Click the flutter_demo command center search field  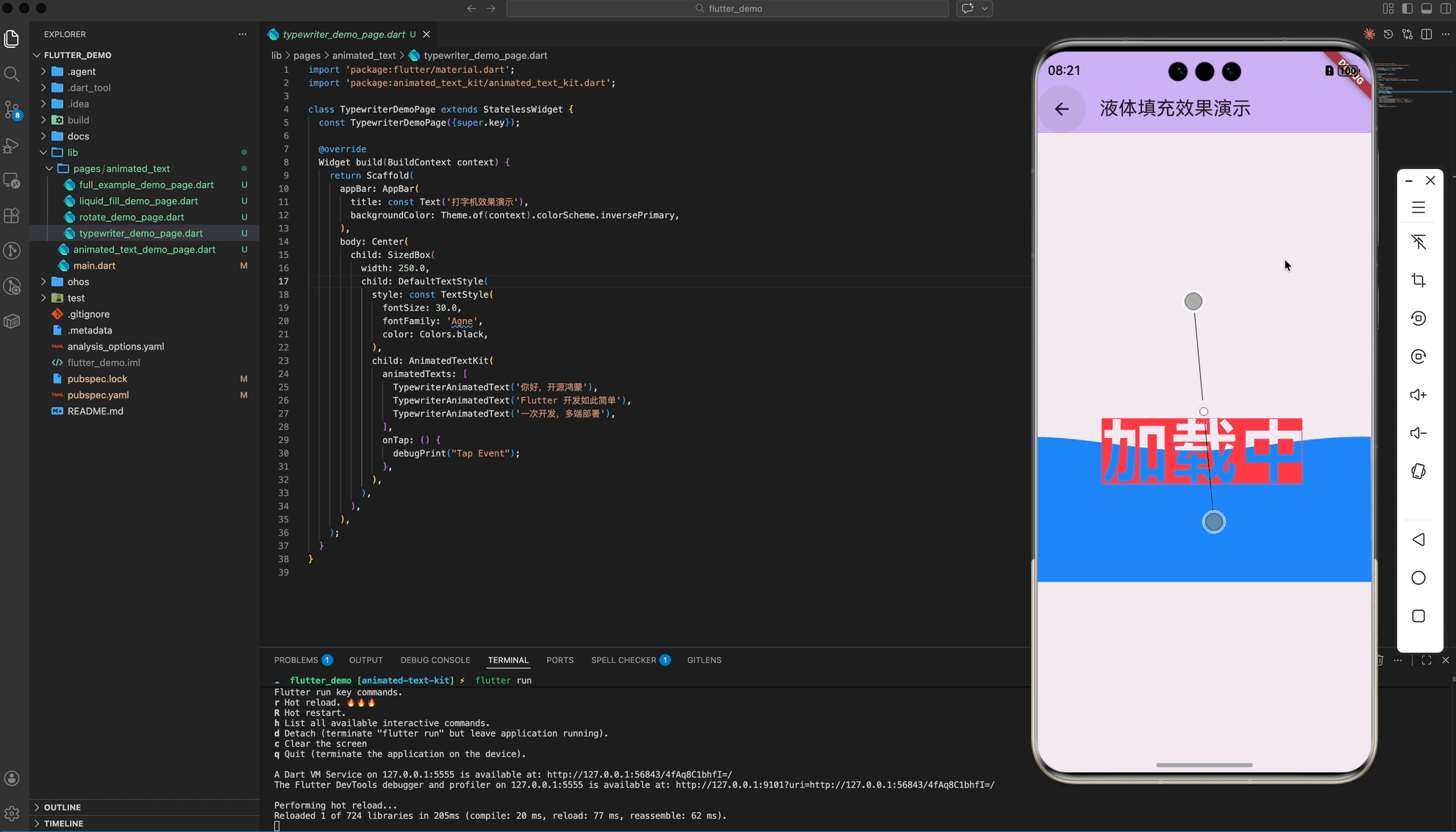[727, 9]
